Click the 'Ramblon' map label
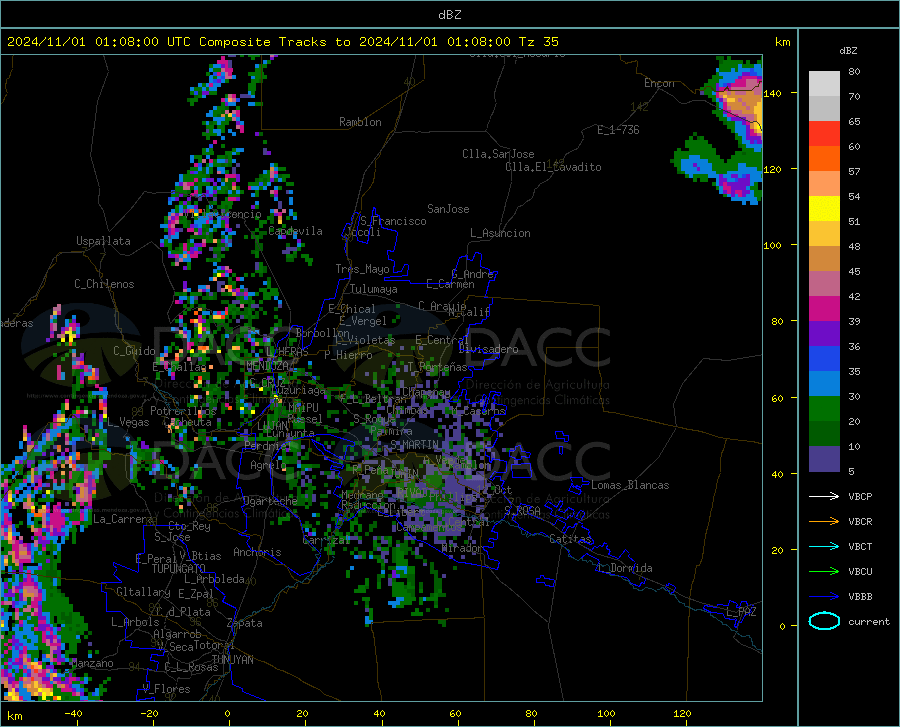900x727 pixels. tap(360, 122)
